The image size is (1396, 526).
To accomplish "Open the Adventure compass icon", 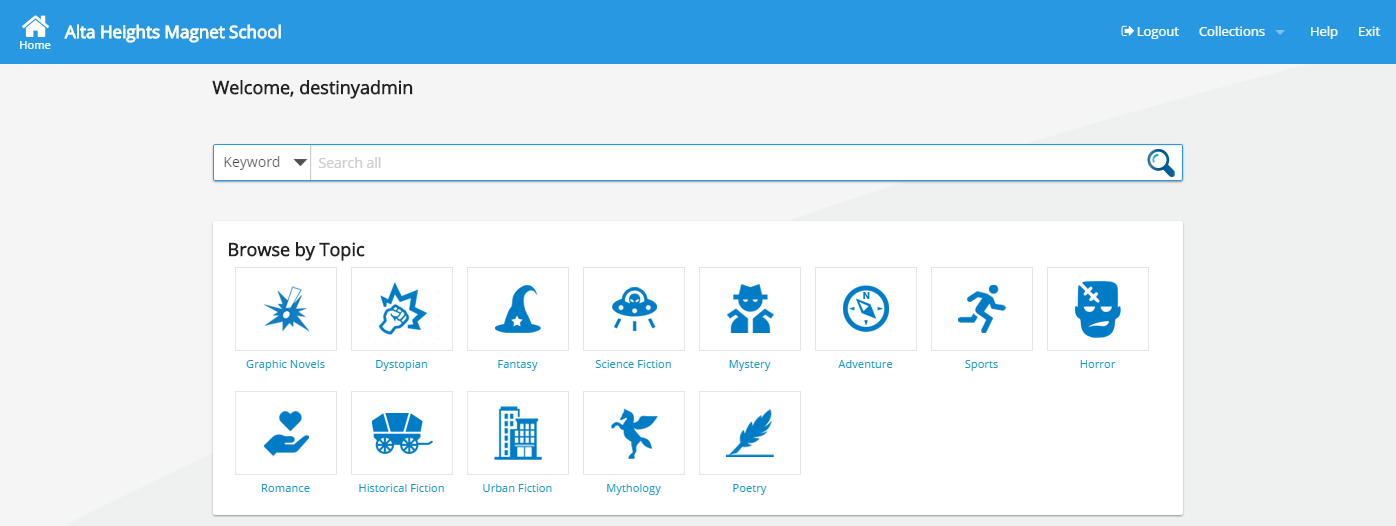I will 866,309.
